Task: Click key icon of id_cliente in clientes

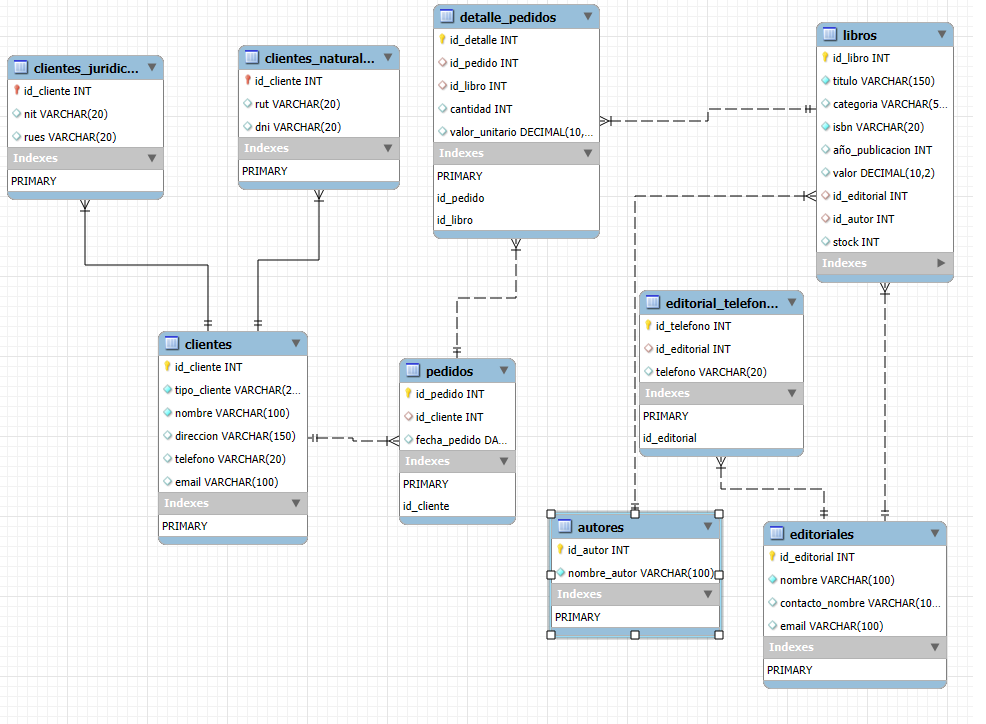Action: coord(167,367)
